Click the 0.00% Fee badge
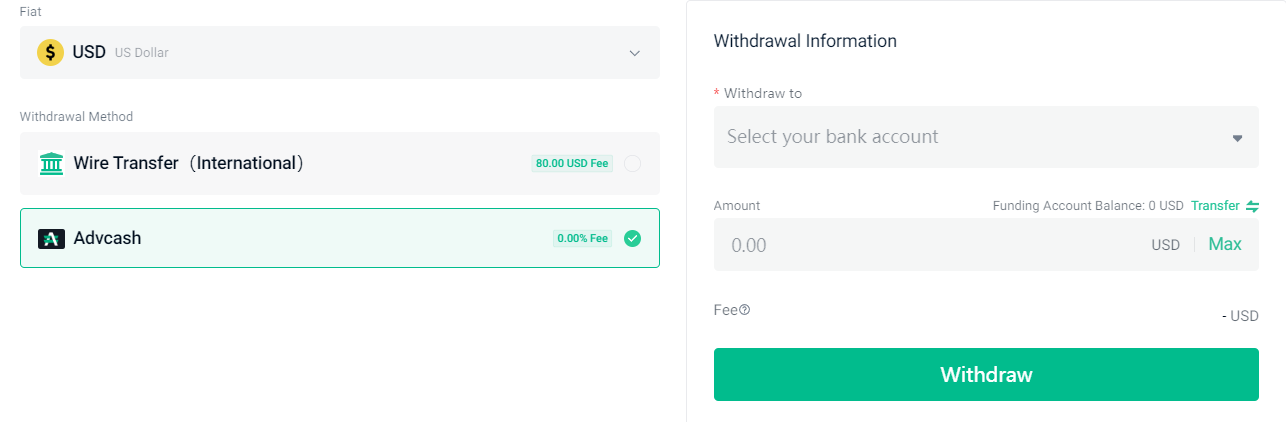The width and height of the screenshot is (1286, 422). [583, 239]
